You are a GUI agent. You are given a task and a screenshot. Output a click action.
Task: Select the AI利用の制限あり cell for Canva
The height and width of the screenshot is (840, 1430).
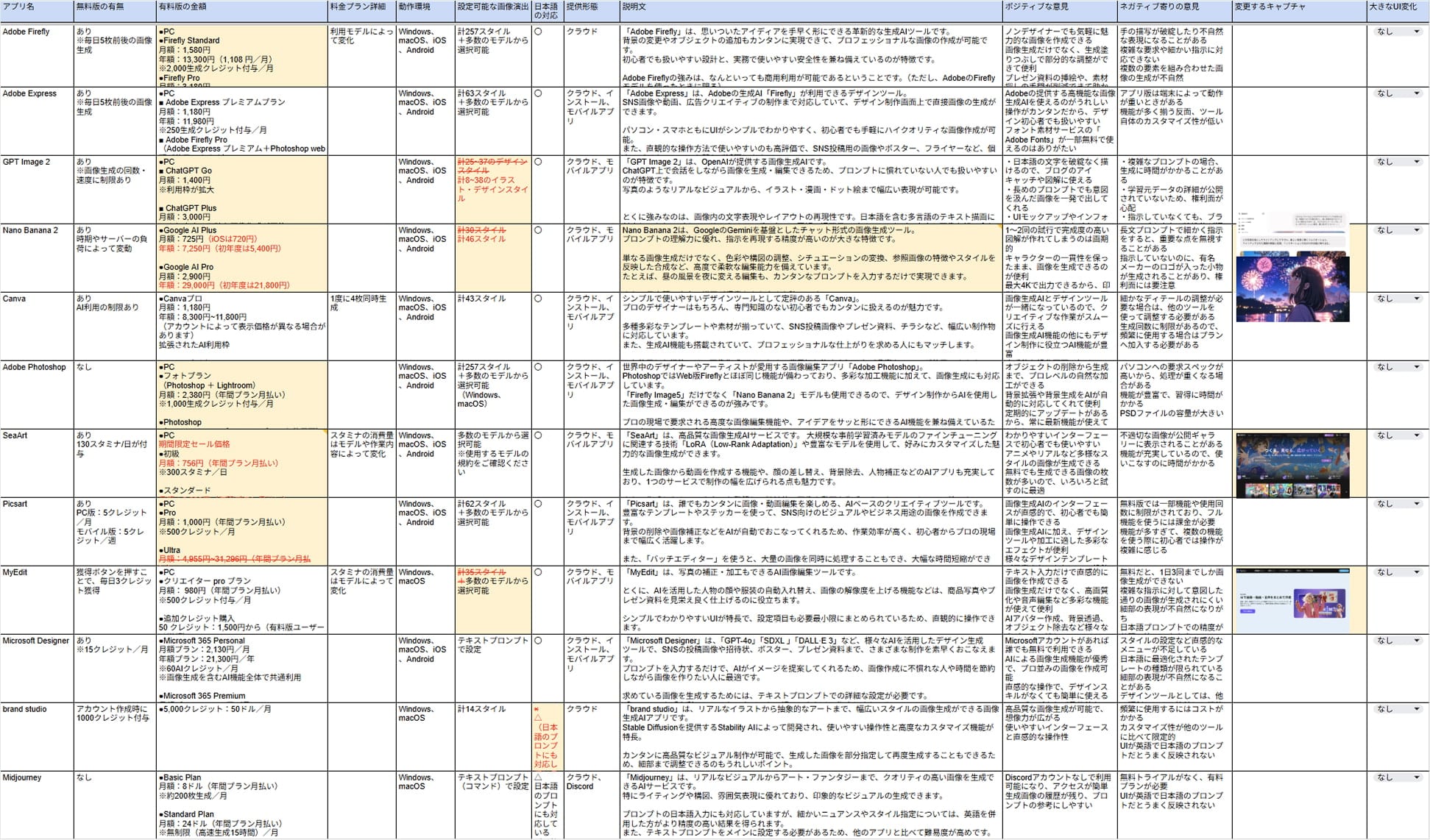(115, 326)
